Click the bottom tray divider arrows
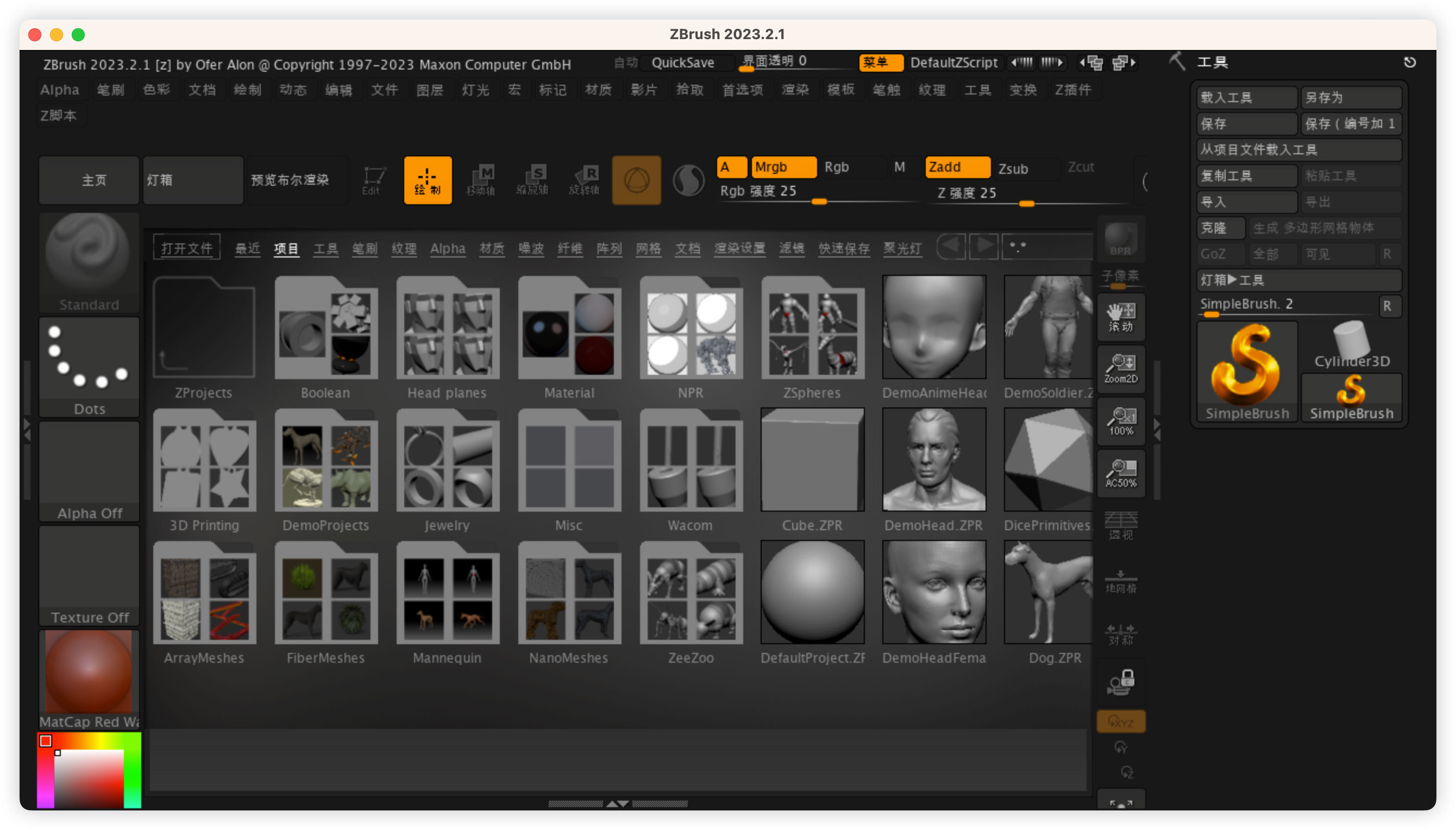 tap(617, 804)
